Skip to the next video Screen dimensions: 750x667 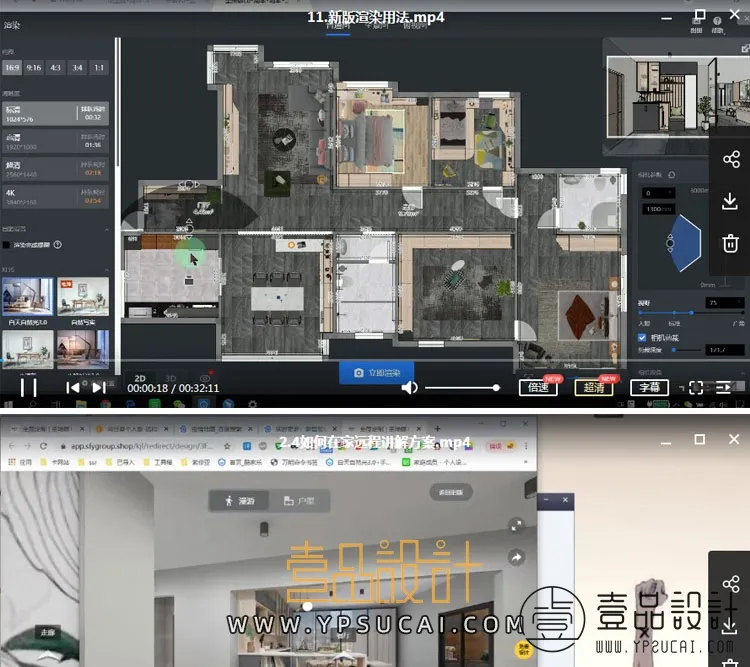[x=99, y=388]
